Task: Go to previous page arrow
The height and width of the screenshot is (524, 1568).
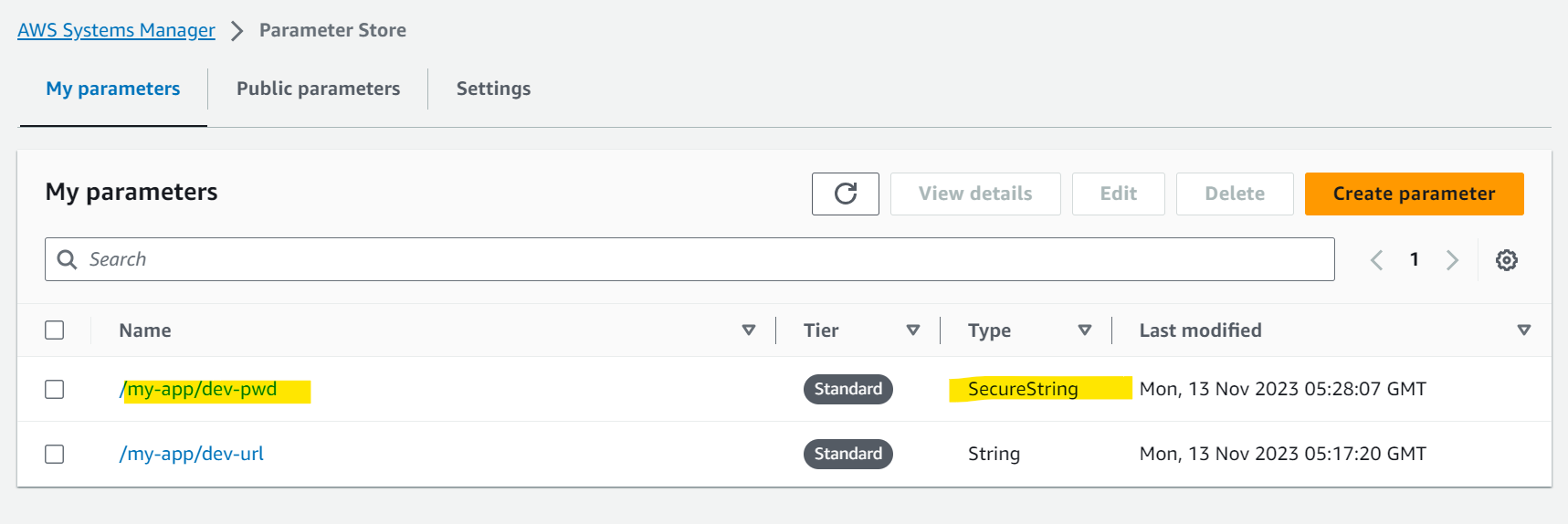Action: (x=1376, y=260)
